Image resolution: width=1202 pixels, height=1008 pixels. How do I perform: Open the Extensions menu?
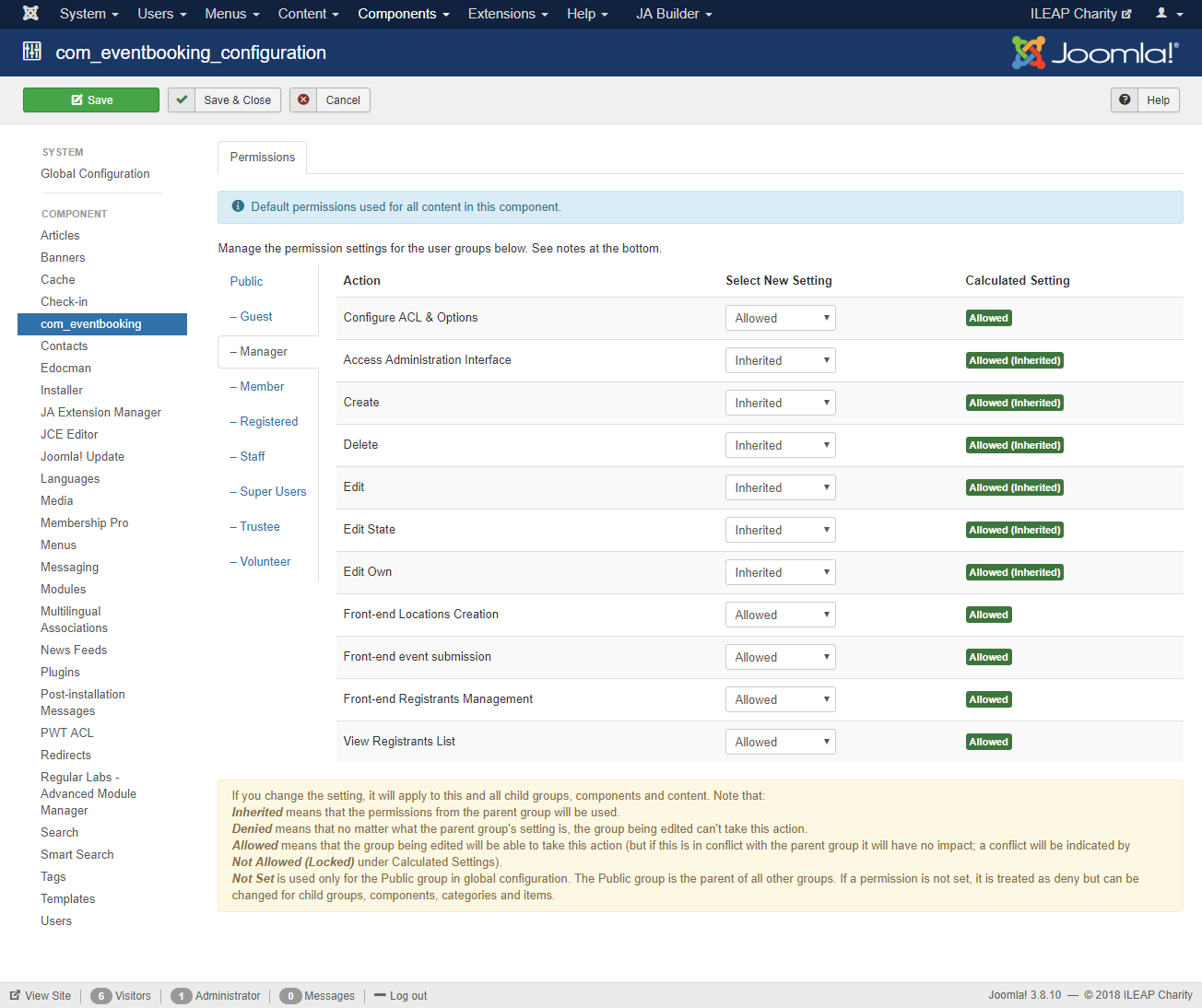click(508, 13)
